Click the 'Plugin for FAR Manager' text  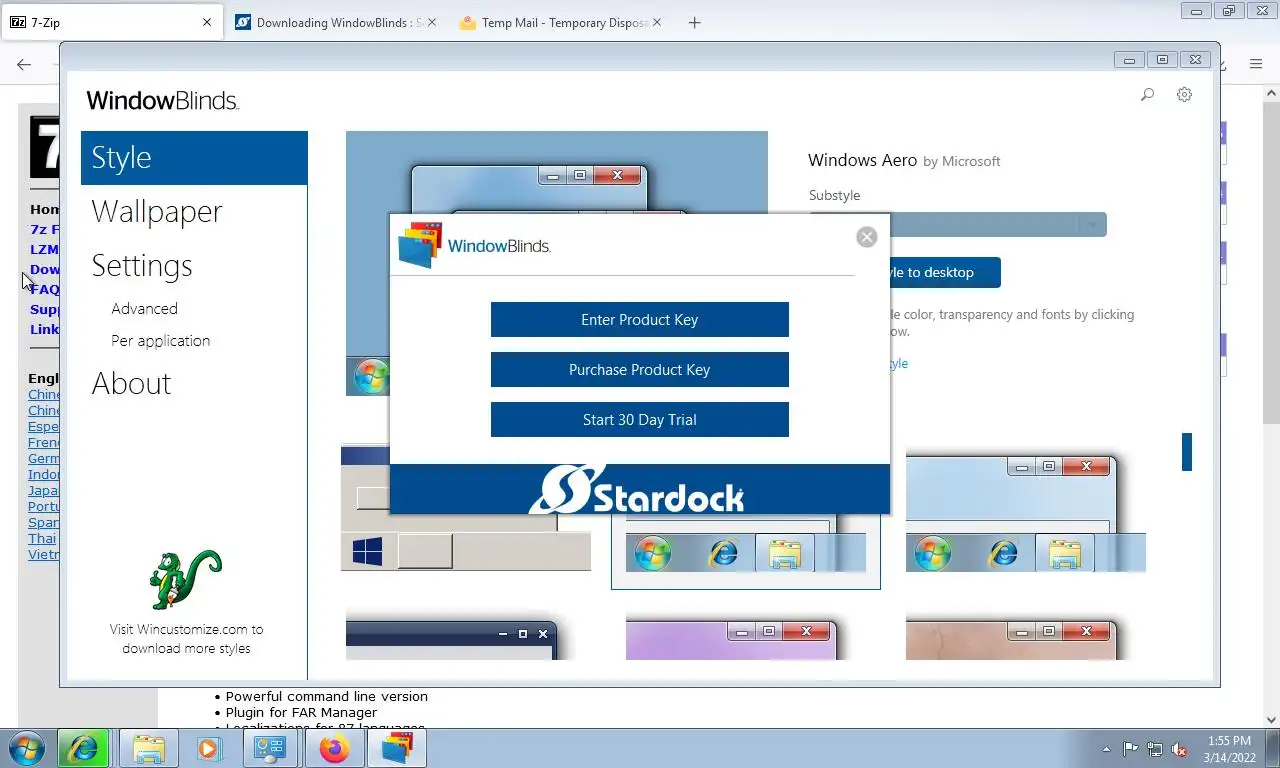point(301,712)
